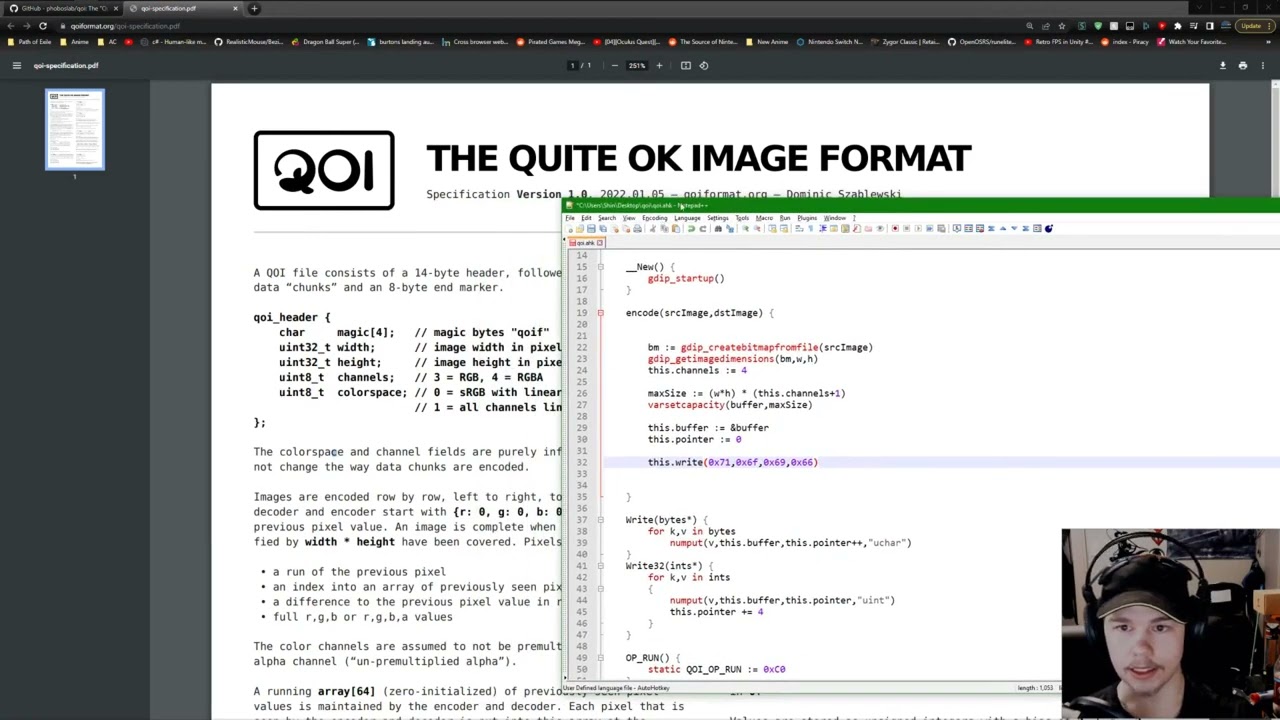
Task: Bookmark this page with the star icon
Action: [1062, 25]
